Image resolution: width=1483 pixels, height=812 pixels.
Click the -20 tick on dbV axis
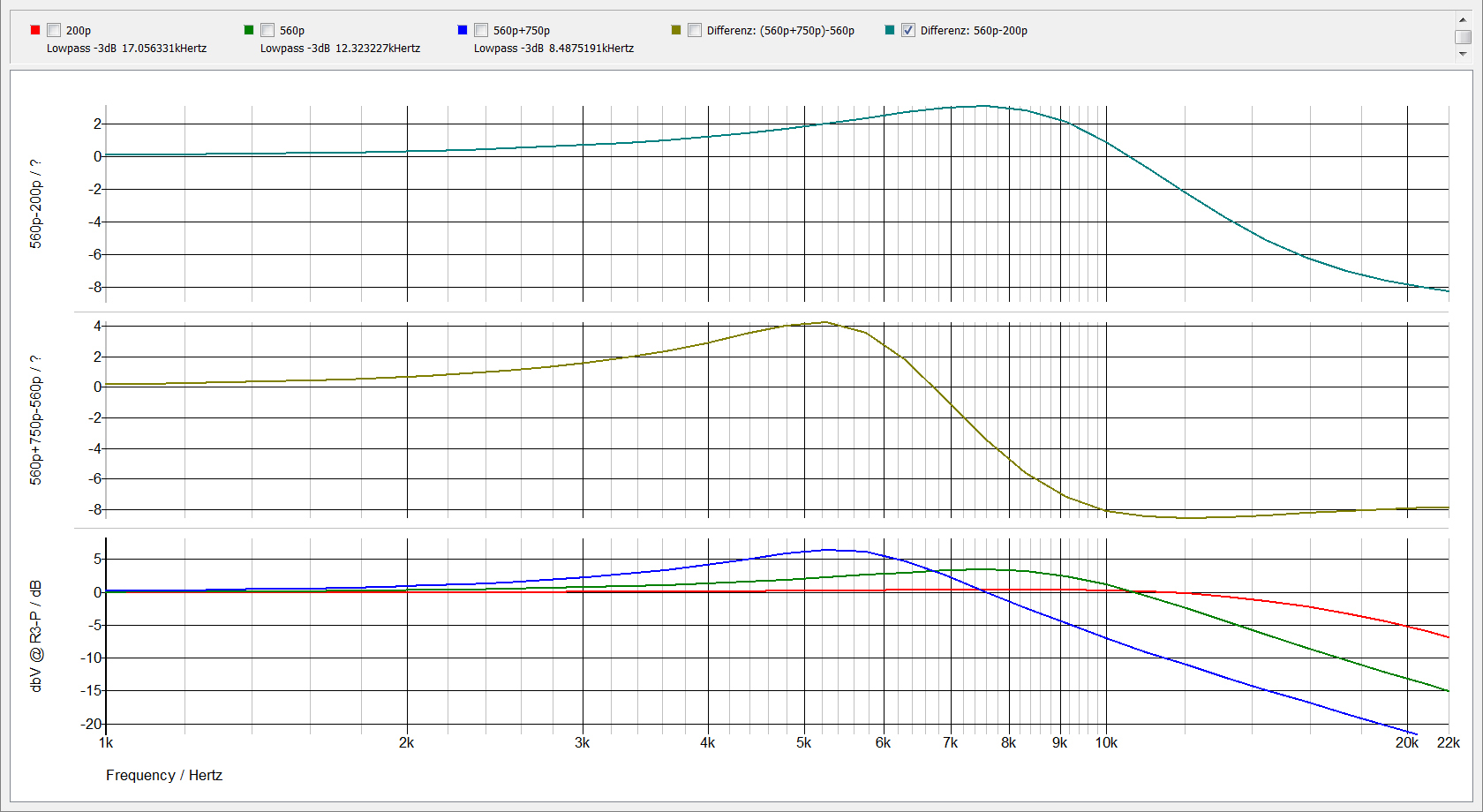point(91,724)
